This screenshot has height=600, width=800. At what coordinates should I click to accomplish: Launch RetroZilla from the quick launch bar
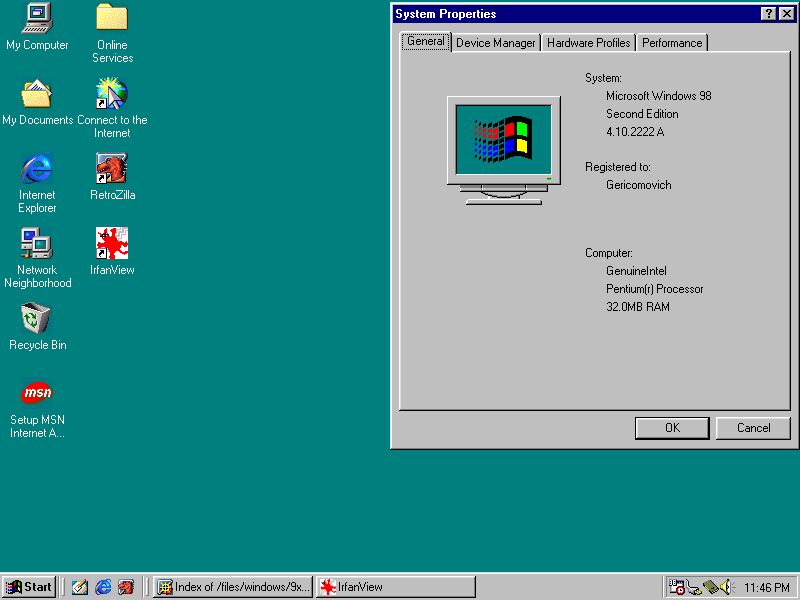point(126,587)
